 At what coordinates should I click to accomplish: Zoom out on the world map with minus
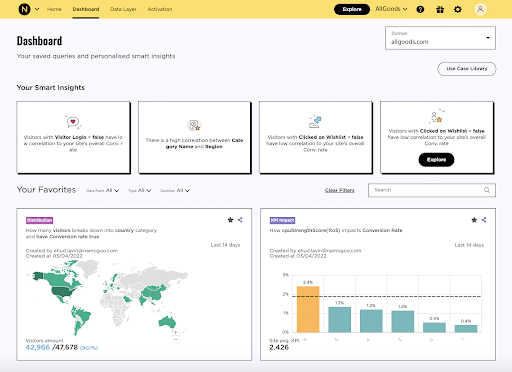(176, 340)
